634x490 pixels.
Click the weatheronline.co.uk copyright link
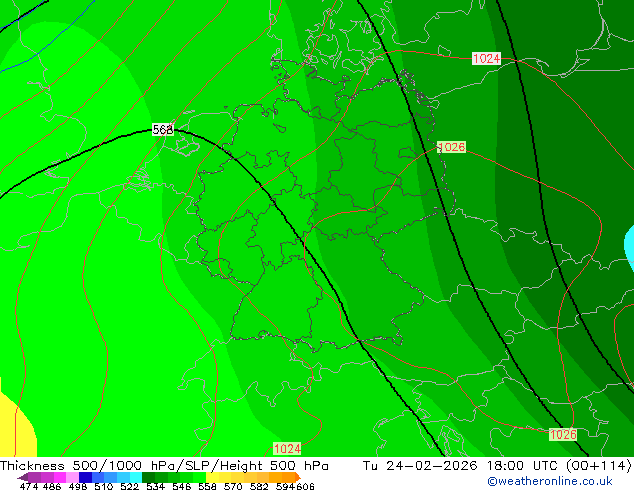[x=550, y=481]
